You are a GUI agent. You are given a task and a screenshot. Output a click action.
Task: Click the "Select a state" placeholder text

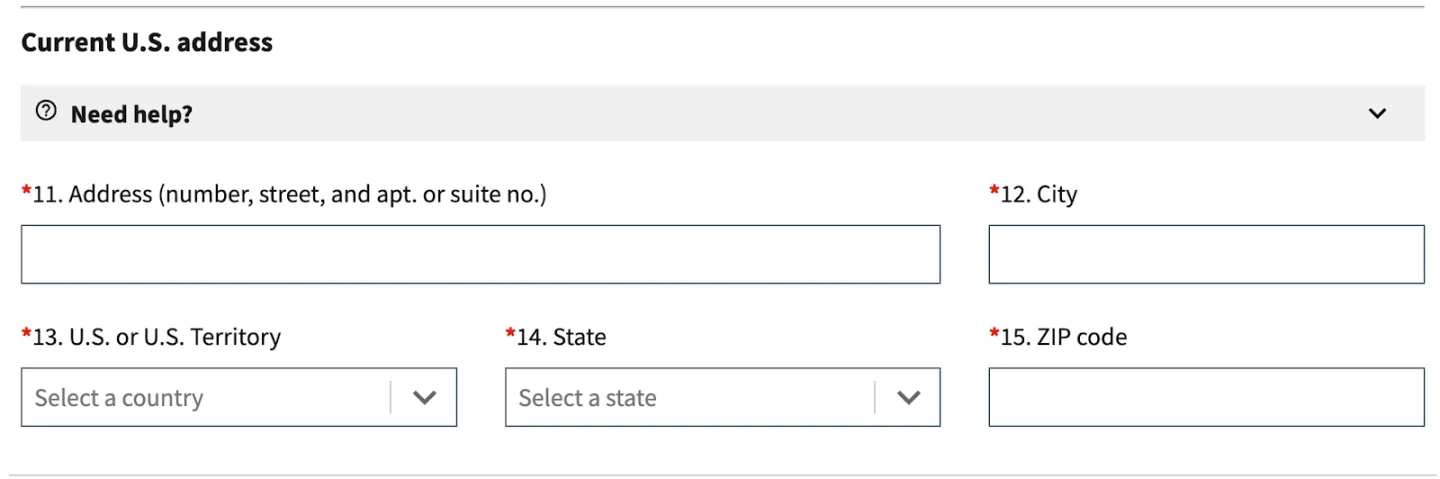pyautogui.click(x=587, y=398)
